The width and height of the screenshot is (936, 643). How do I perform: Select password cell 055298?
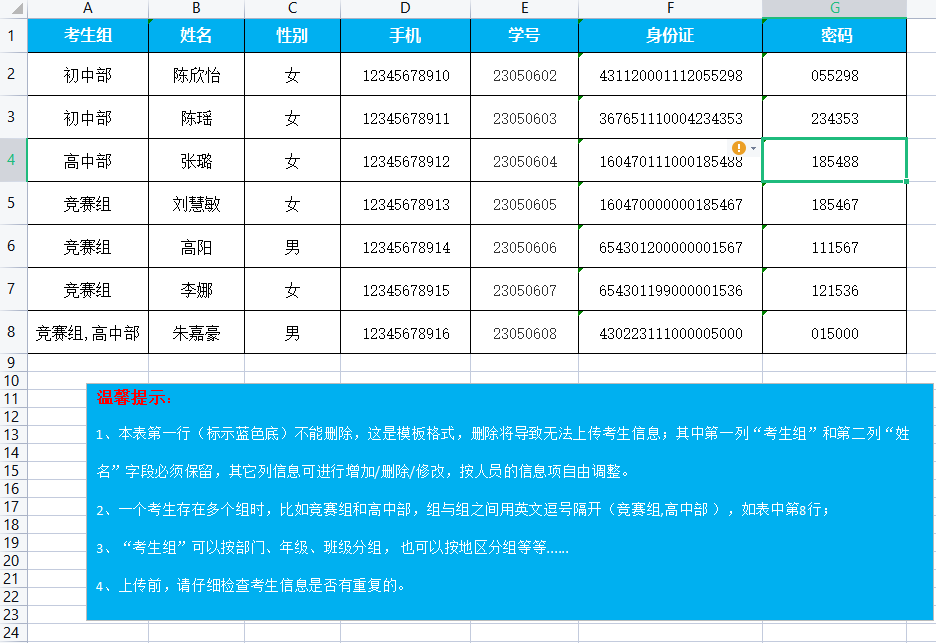[x=835, y=75]
